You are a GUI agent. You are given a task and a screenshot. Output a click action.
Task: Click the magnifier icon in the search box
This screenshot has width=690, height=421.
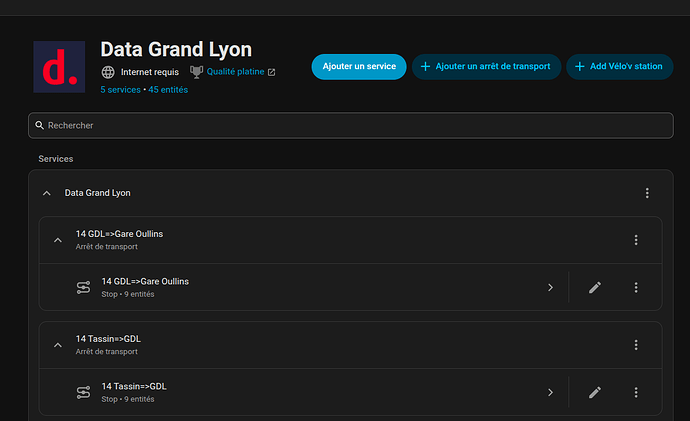tap(40, 125)
